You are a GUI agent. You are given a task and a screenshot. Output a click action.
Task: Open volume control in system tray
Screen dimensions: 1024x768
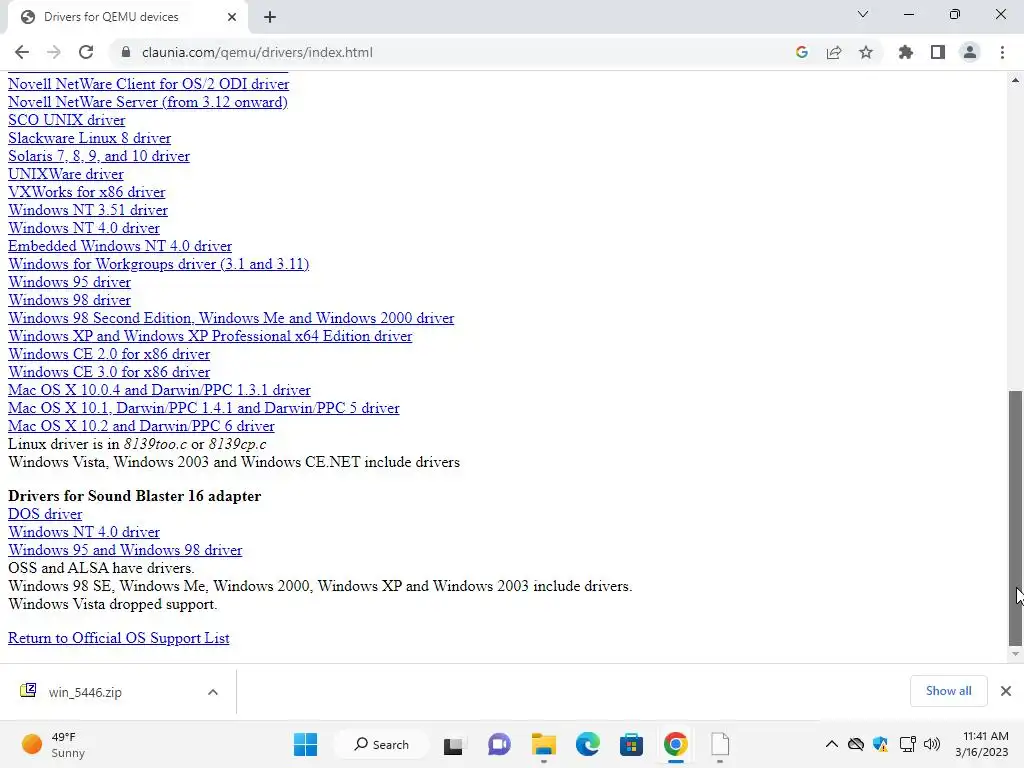(x=932, y=744)
